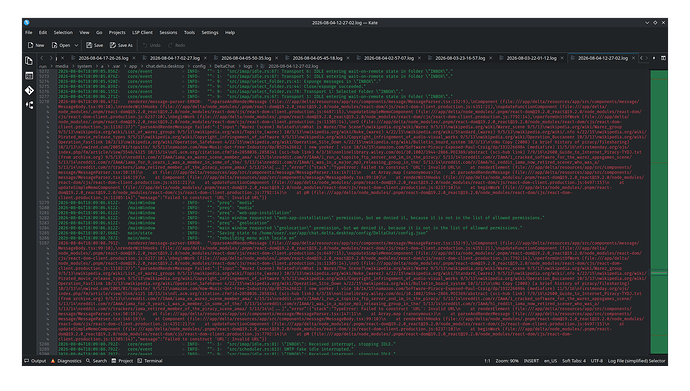Click 'media' in the breadcrumb path

pyautogui.click(x=62, y=66)
